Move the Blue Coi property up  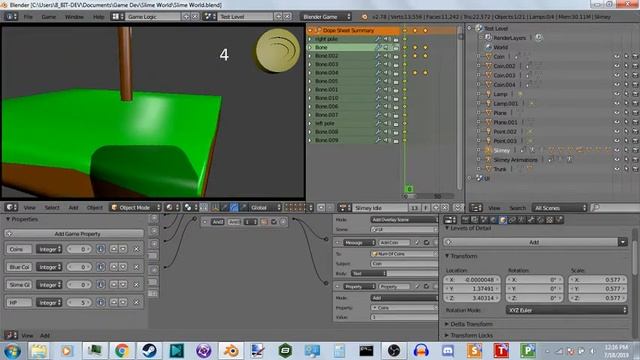pos(114,267)
